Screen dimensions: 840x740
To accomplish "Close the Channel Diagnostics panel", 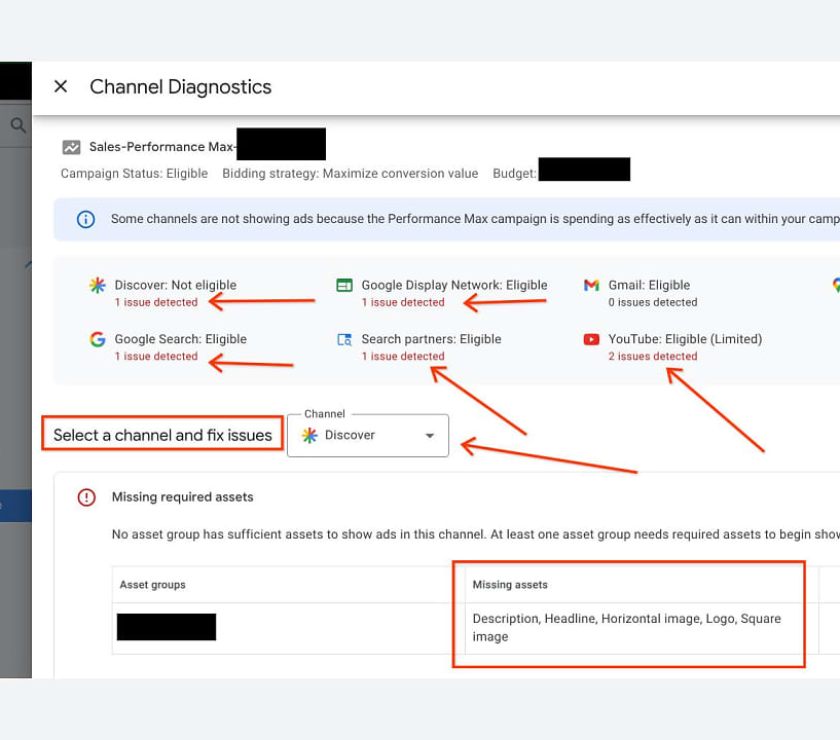I will [x=61, y=86].
